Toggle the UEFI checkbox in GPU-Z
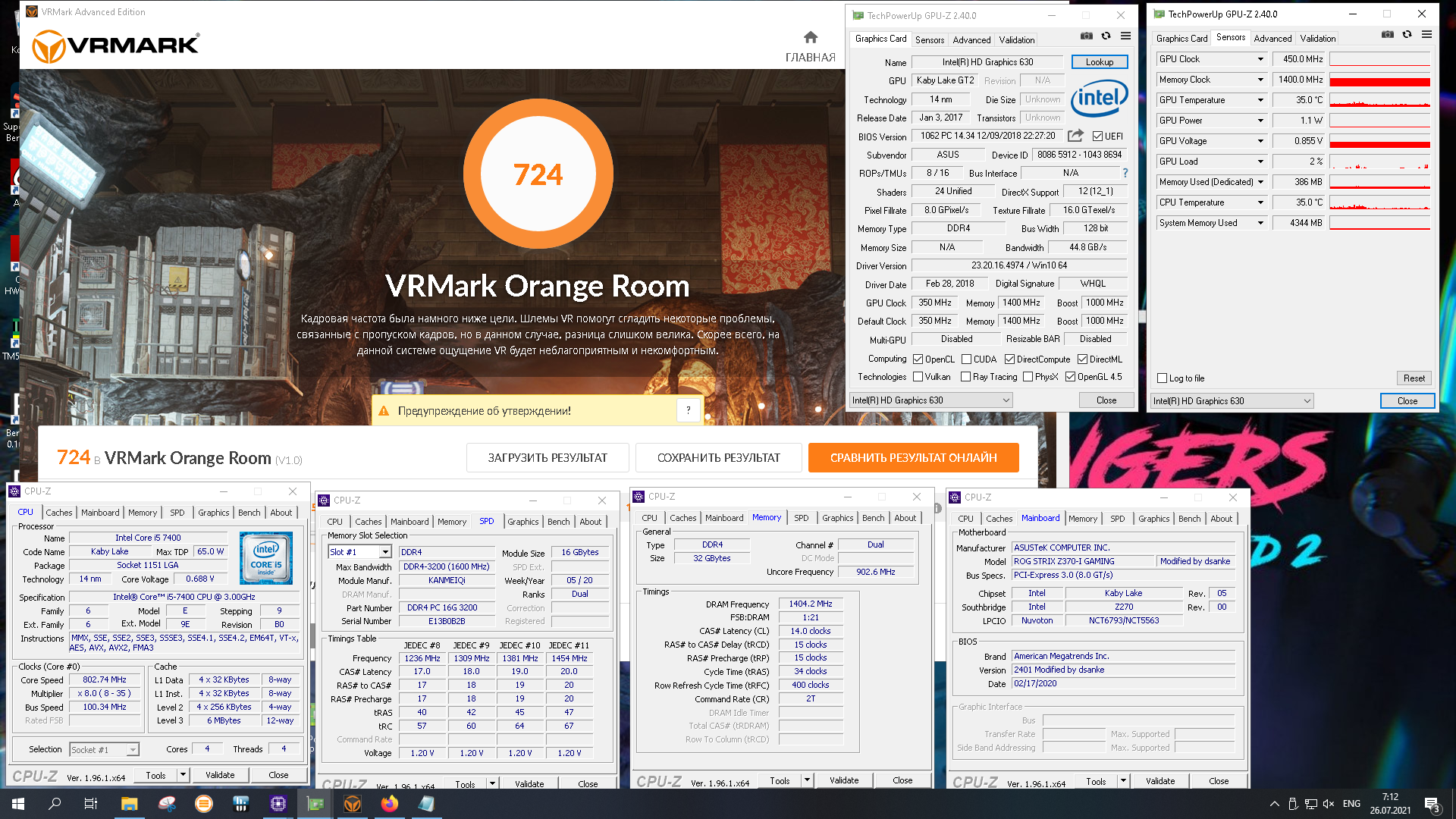The image size is (1456, 819). 1097,136
